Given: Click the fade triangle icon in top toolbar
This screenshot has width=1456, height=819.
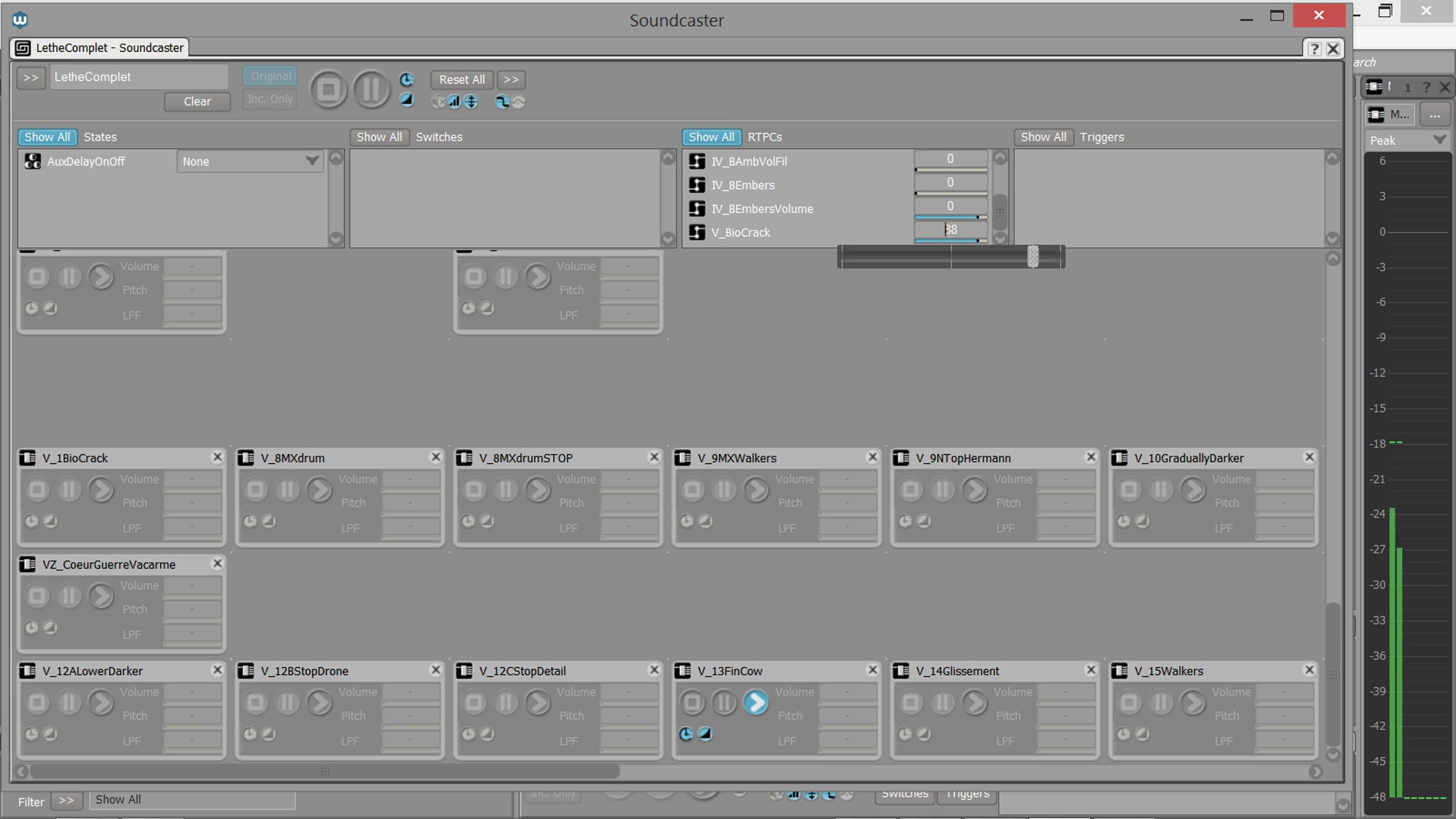Looking at the screenshot, I should (406, 100).
